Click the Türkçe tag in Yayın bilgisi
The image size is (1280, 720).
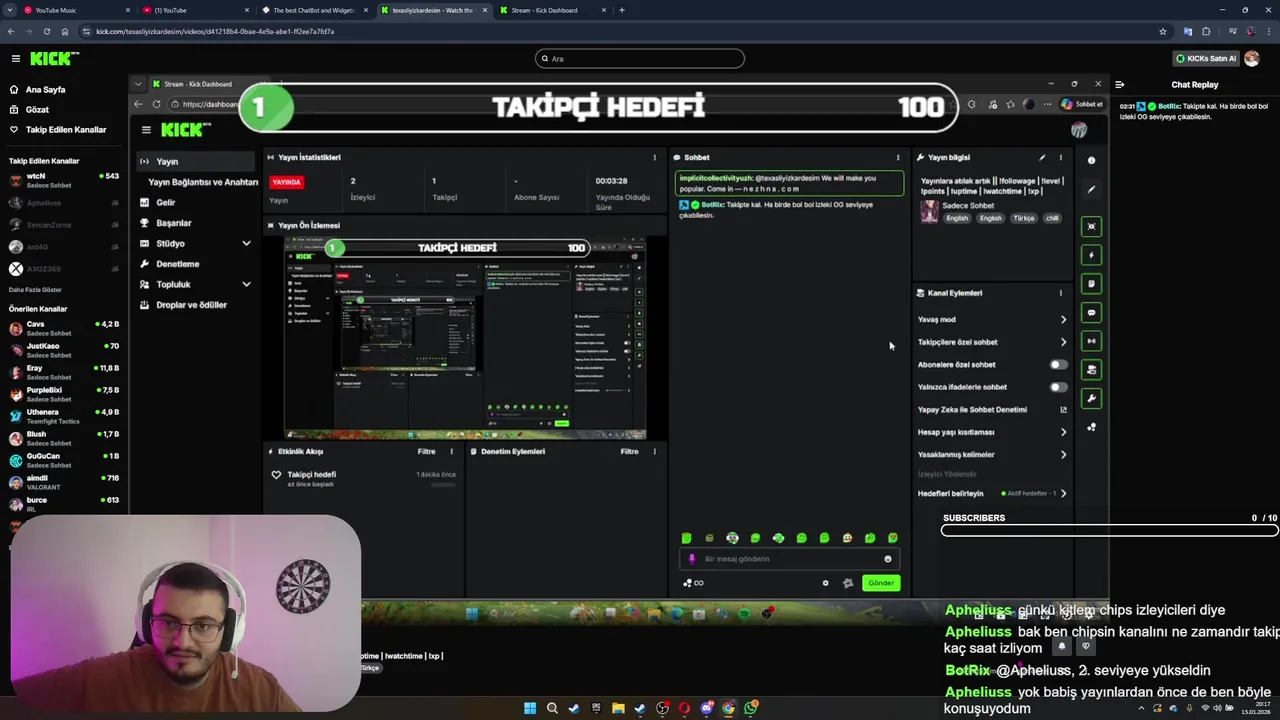(1024, 218)
